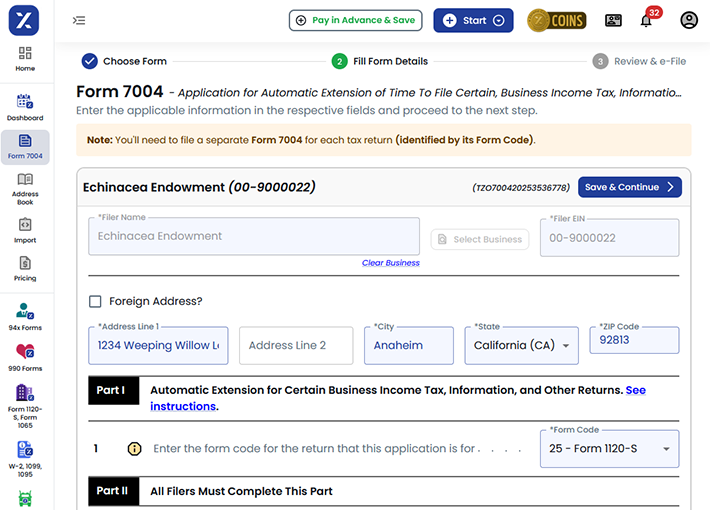Screen dimensions: 710x510
Task: Open Home in the sidebar
Action: coord(25,59)
